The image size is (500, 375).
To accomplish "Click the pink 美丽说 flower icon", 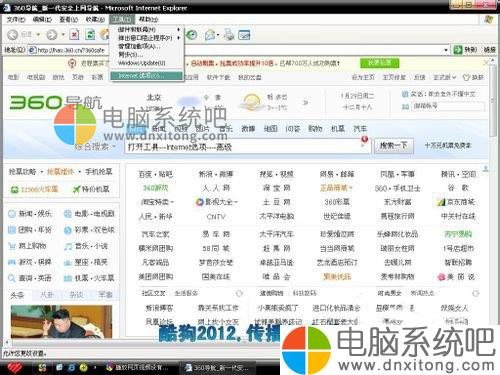I will 442,277.
